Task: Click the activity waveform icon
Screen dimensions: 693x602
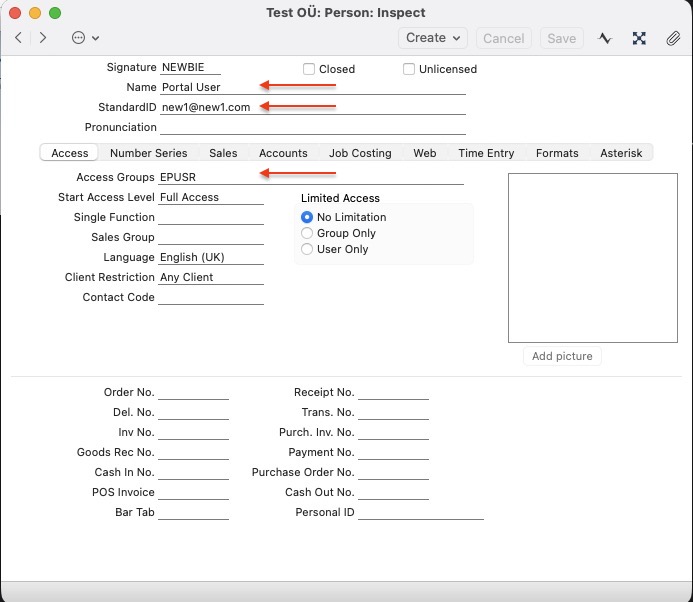Action: click(x=605, y=38)
